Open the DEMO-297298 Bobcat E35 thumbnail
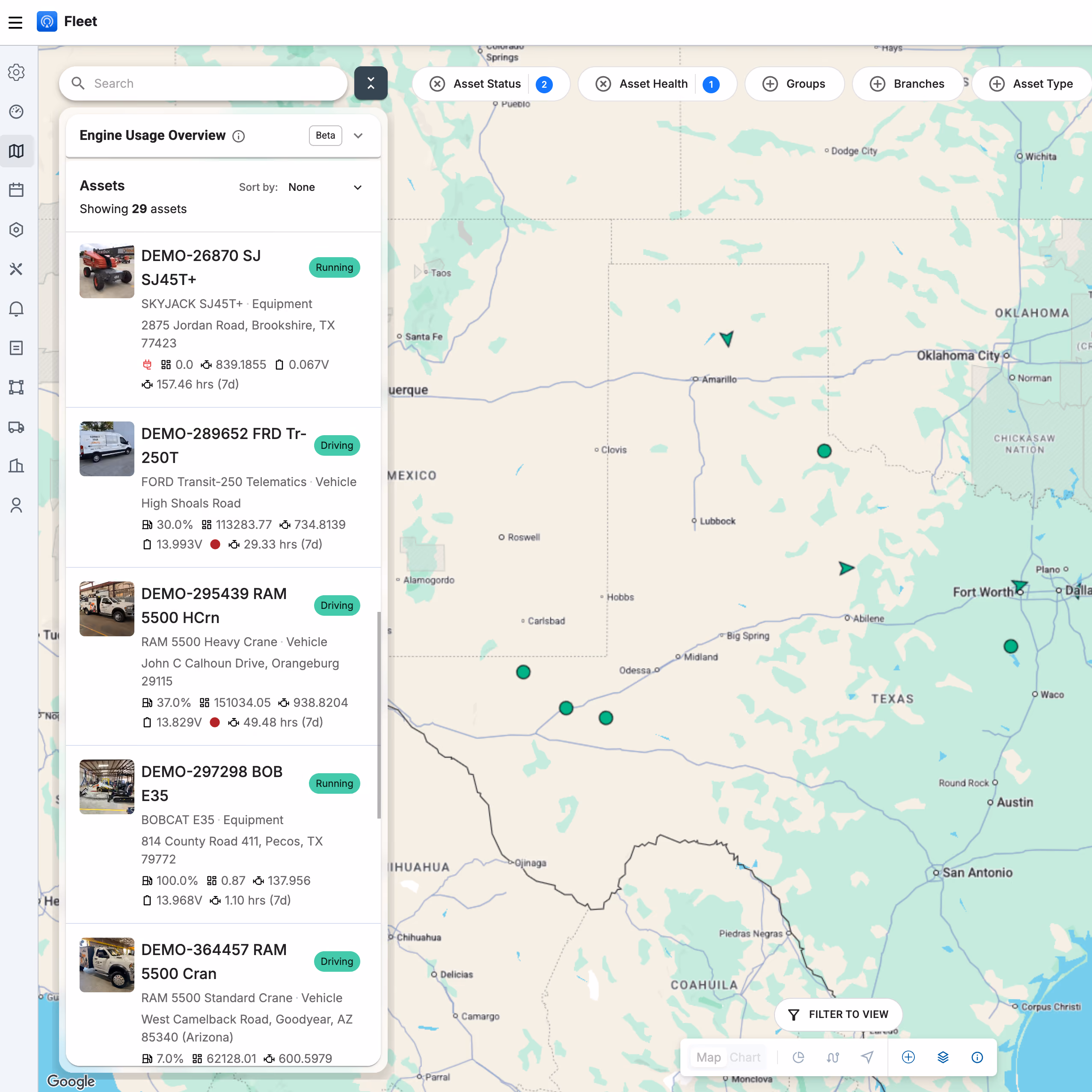Viewport: 1092px width, 1092px height. 107,787
